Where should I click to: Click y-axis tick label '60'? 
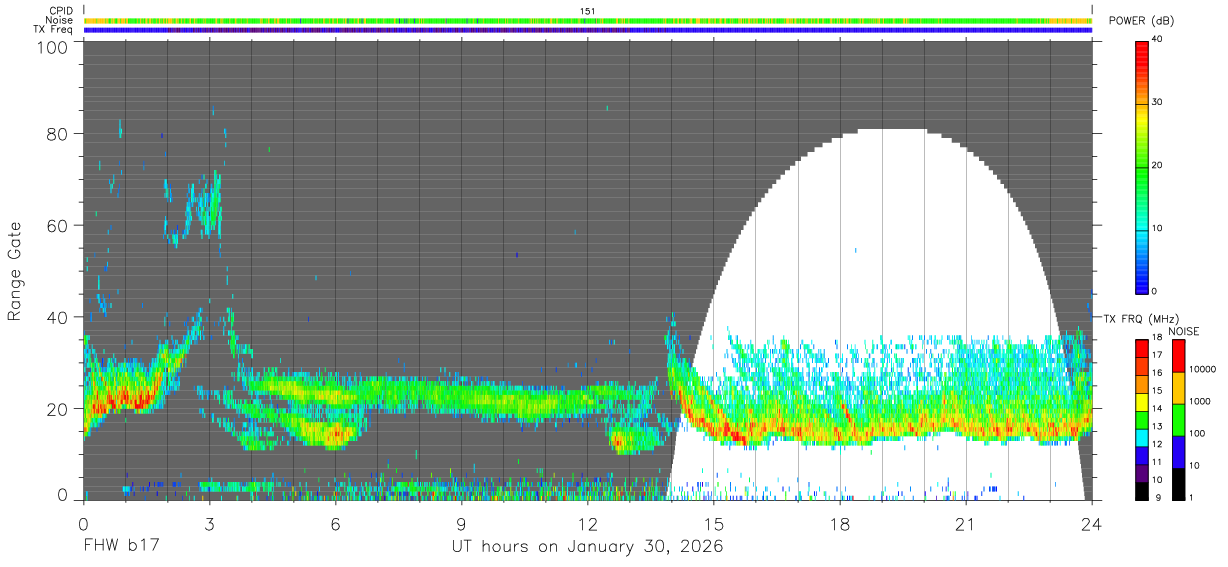(58, 225)
